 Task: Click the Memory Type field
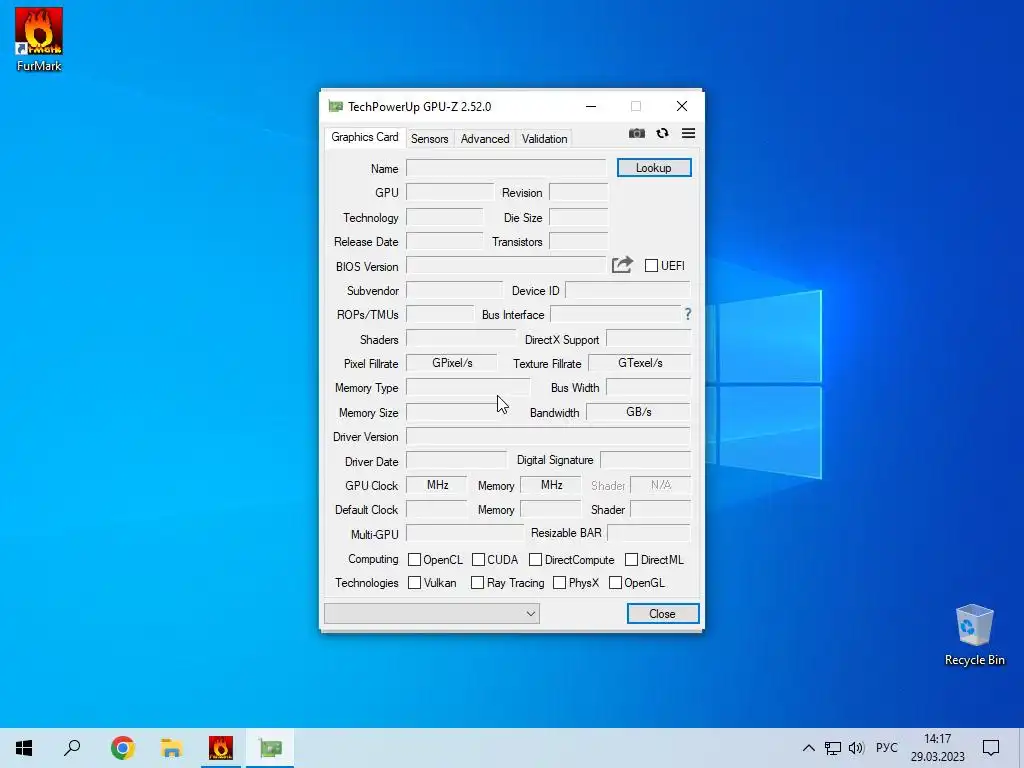468,387
